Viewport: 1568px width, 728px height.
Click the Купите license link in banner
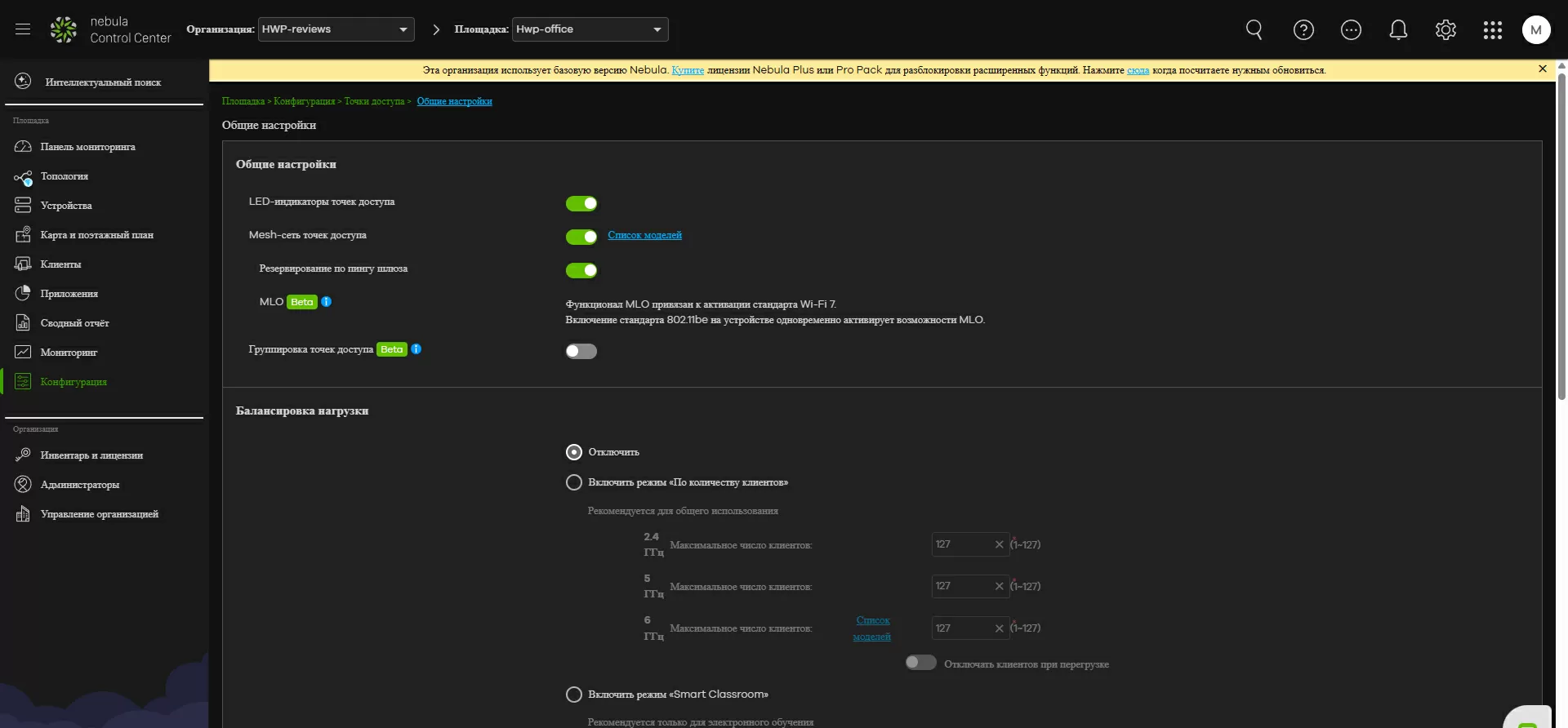click(687, 70)
